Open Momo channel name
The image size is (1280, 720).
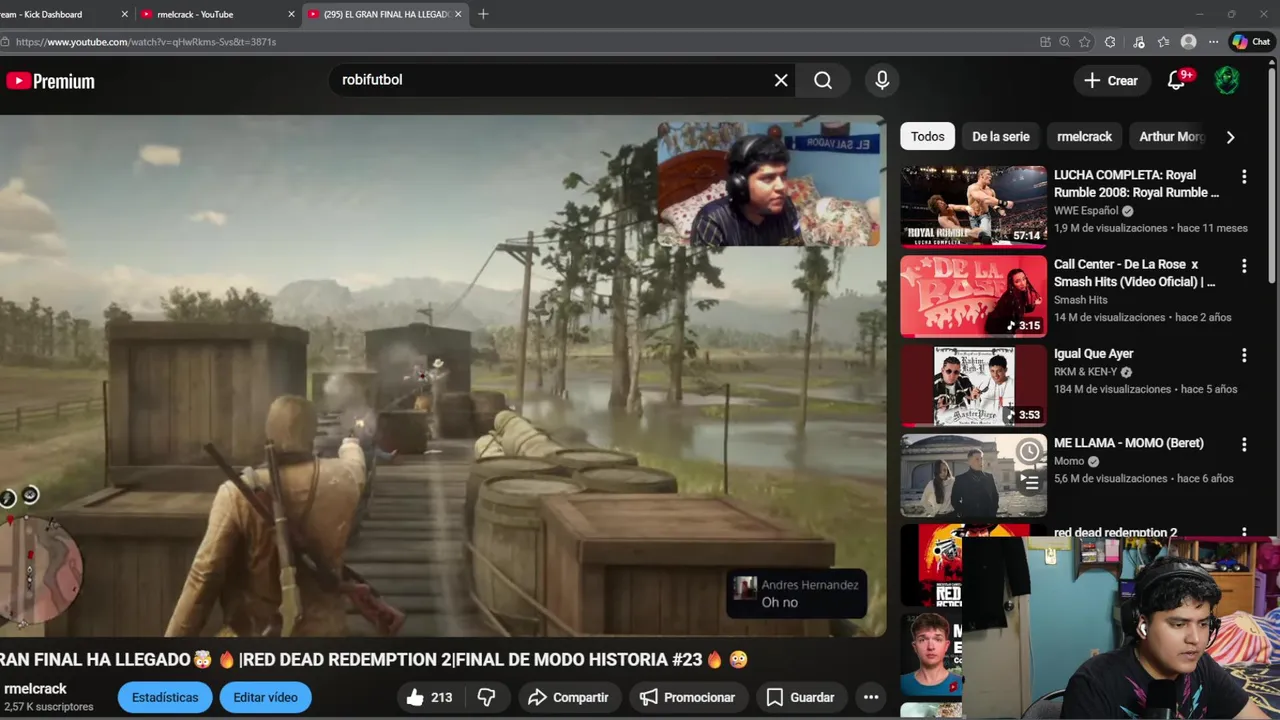pos(1069,461)
